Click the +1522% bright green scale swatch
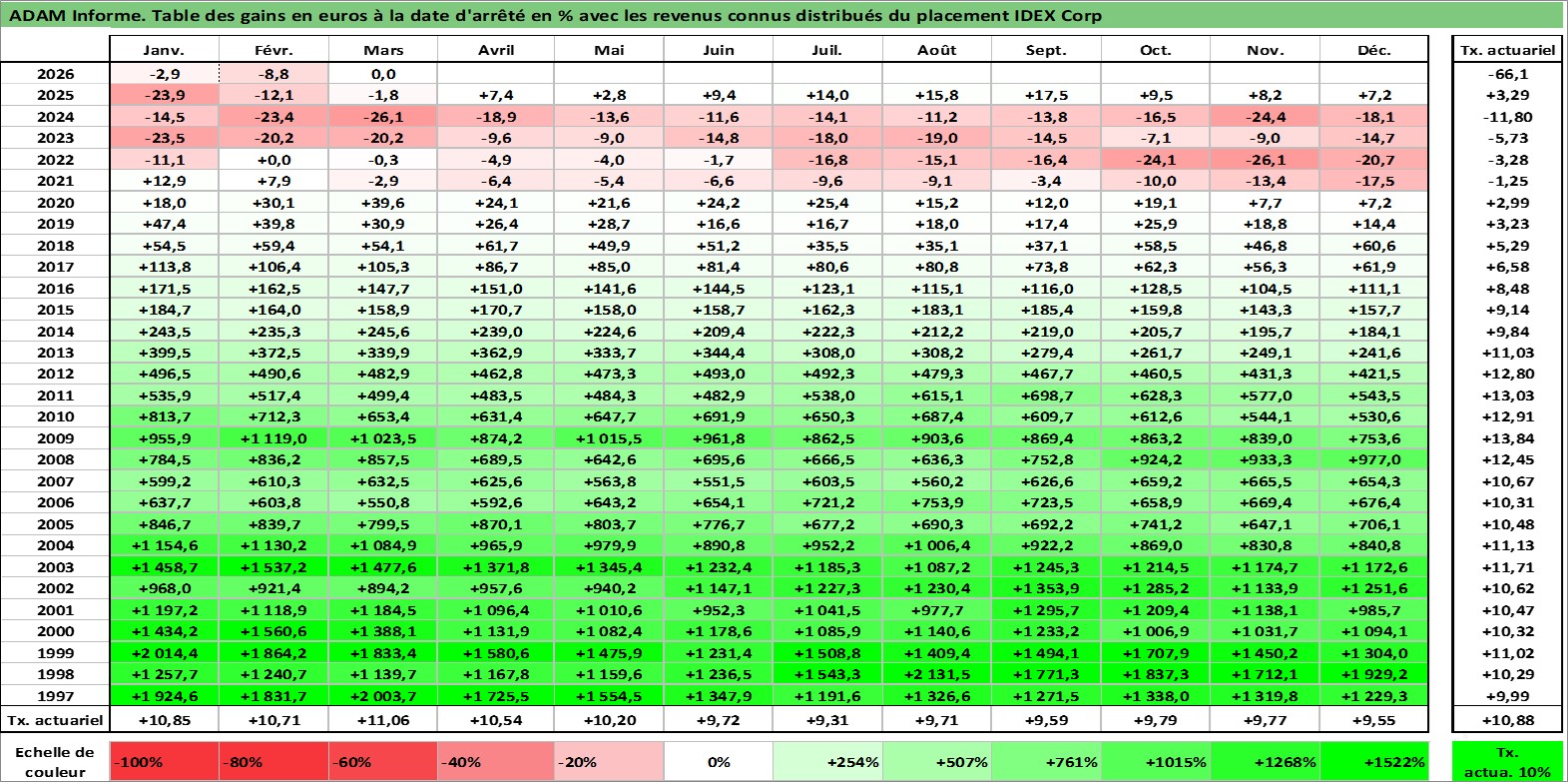The image size is (1568, 782). coord(1373,761)
